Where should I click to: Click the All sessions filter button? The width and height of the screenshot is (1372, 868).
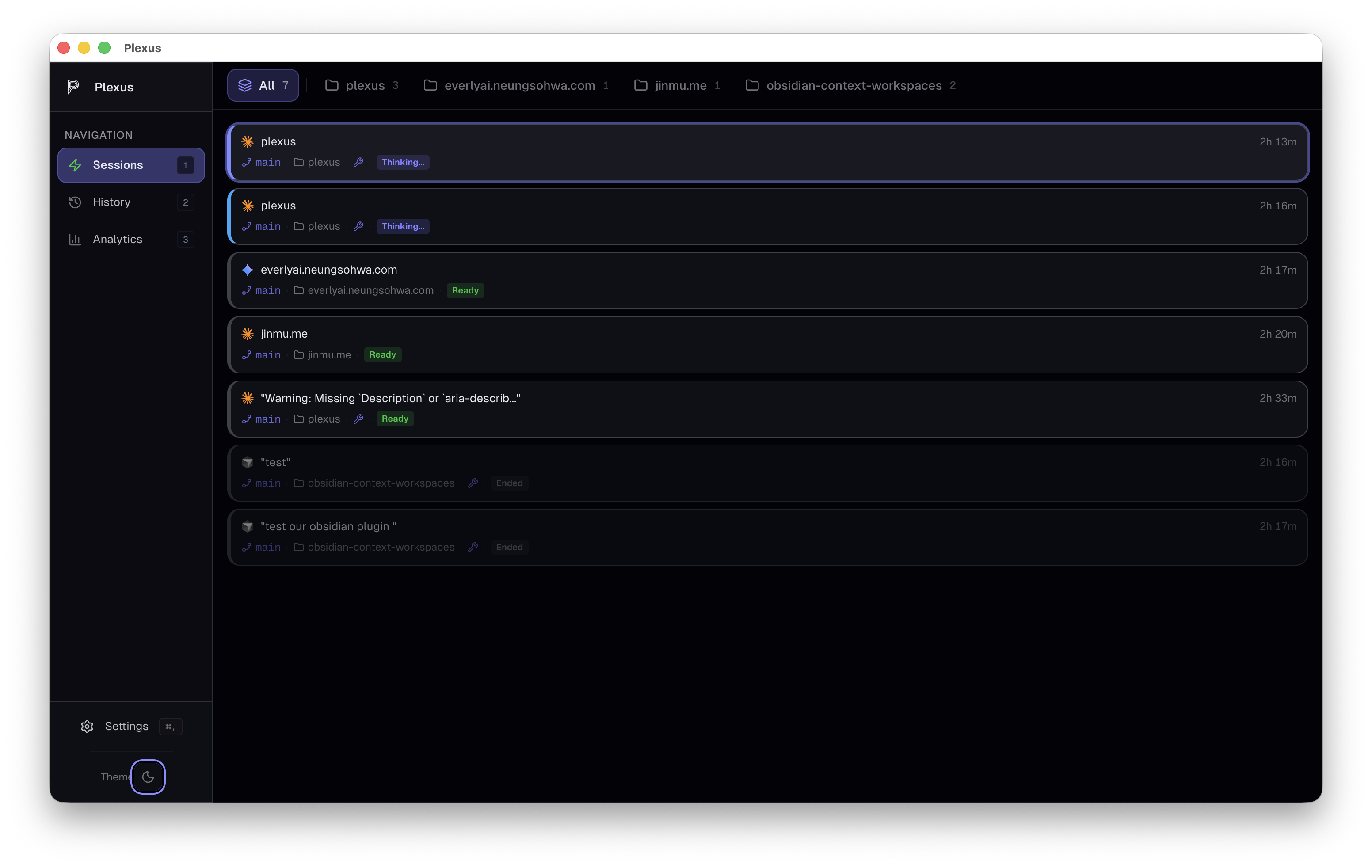tap(263, 85)
